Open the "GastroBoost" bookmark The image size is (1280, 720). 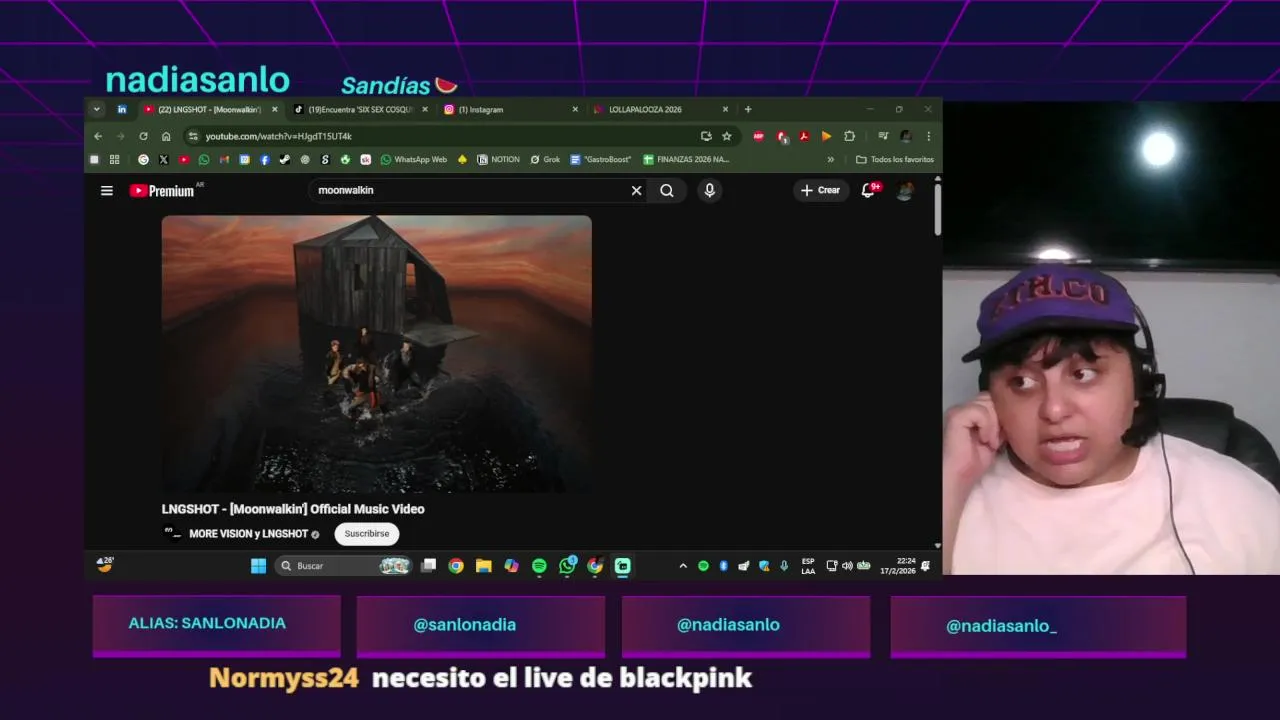tap(601, 159)
